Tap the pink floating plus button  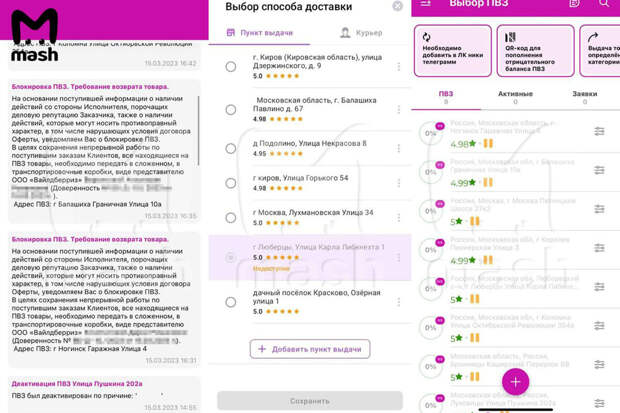515,381
